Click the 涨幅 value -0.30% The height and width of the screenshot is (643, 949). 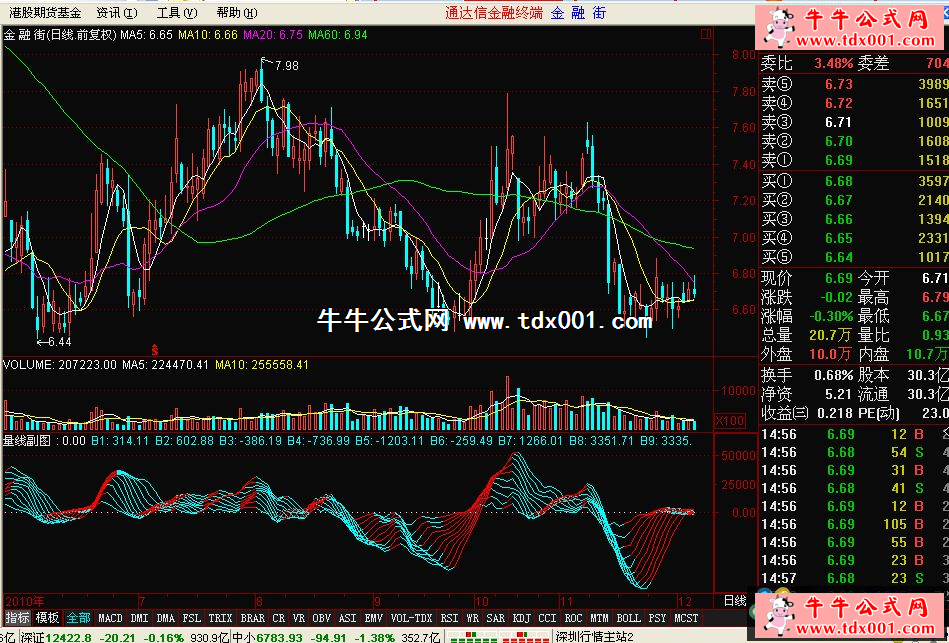831,316
